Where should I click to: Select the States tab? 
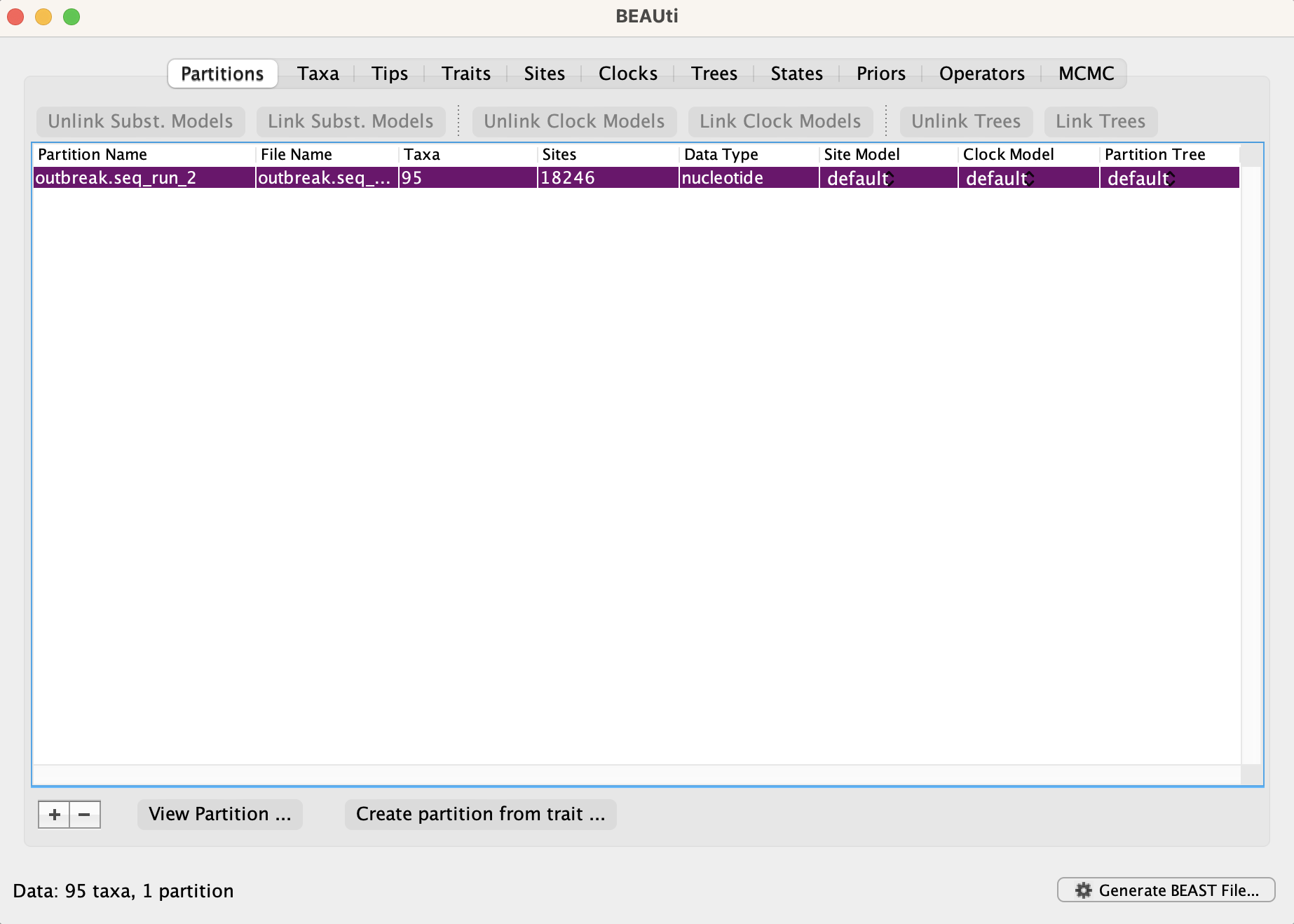point(797,74)
